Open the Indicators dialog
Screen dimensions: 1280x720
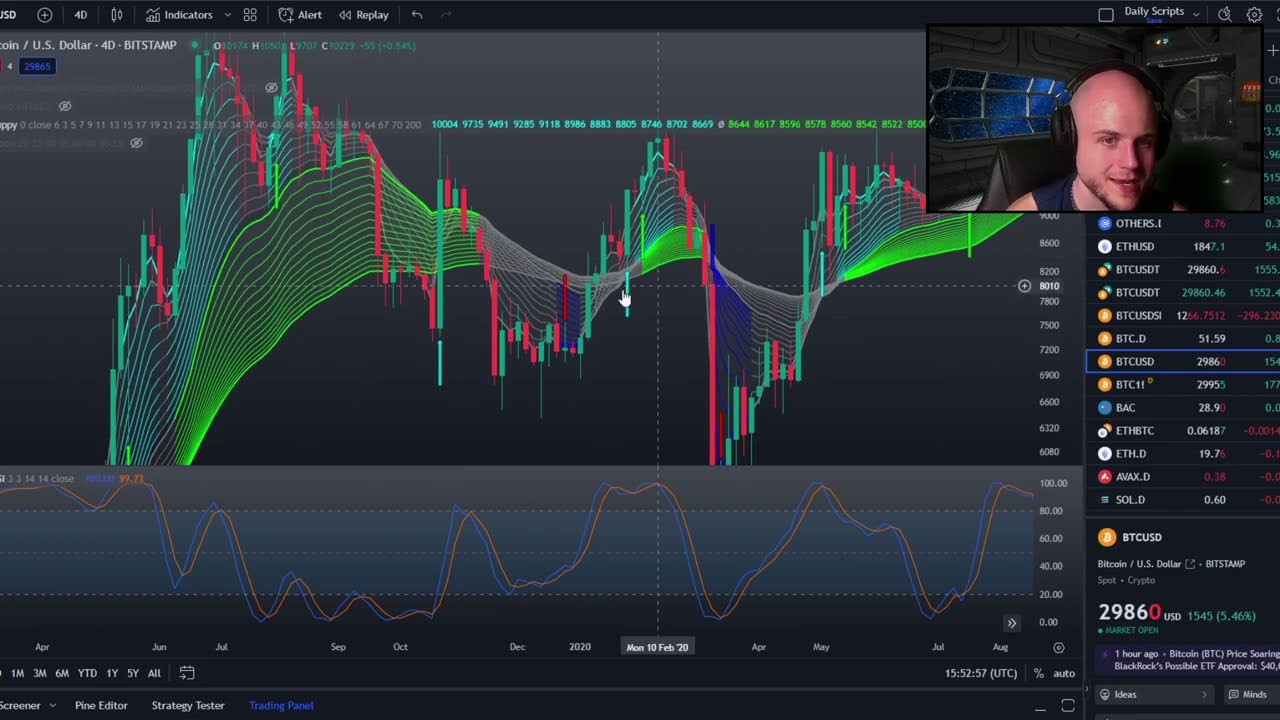(179, 15)
